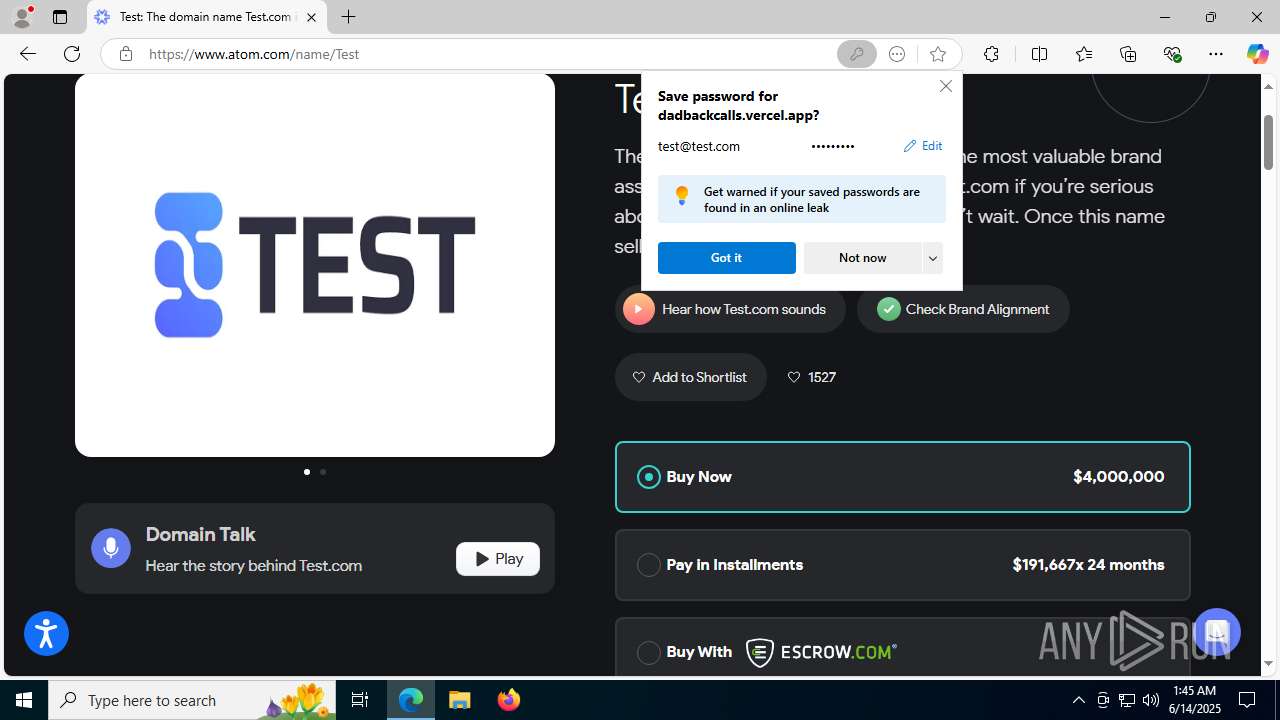Click the Domain Talk microphone icon
The image size is (1280, 720).
tap(111, 548)
